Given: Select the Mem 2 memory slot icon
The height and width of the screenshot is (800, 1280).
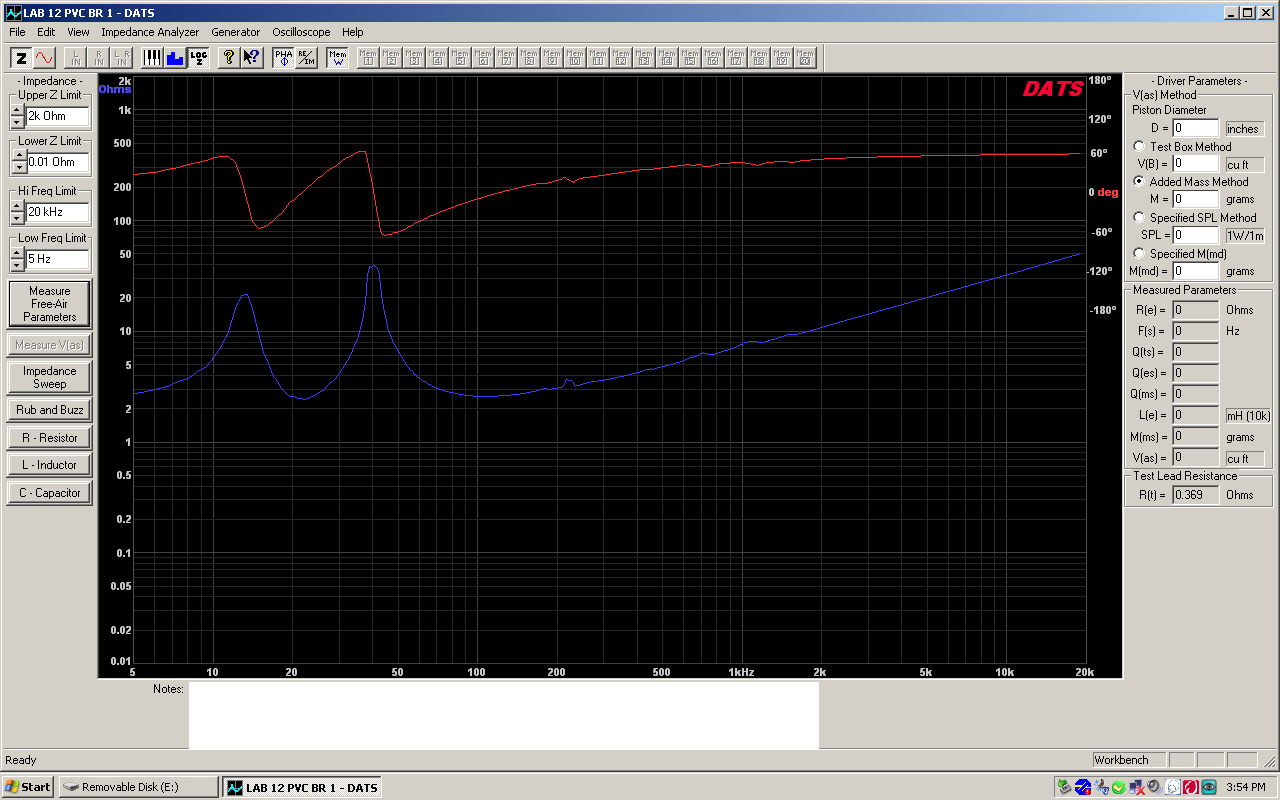Looking at the screenshot, I should pyautogui.click(x=391, y=58).
